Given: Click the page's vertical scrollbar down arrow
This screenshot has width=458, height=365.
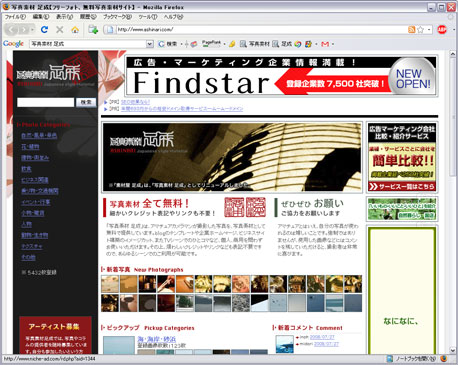Looking at the screenshot, I should 452,350.
